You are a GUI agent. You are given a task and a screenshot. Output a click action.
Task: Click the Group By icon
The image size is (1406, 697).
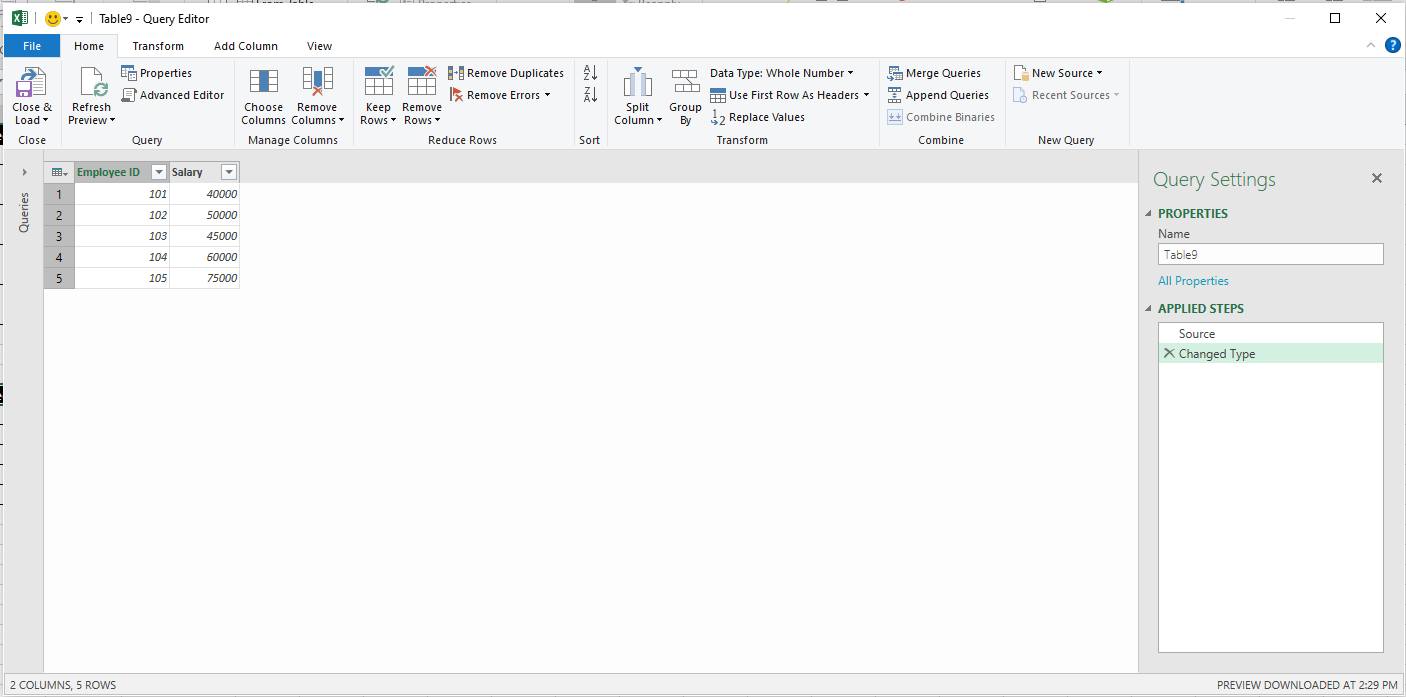pos(685,83)
